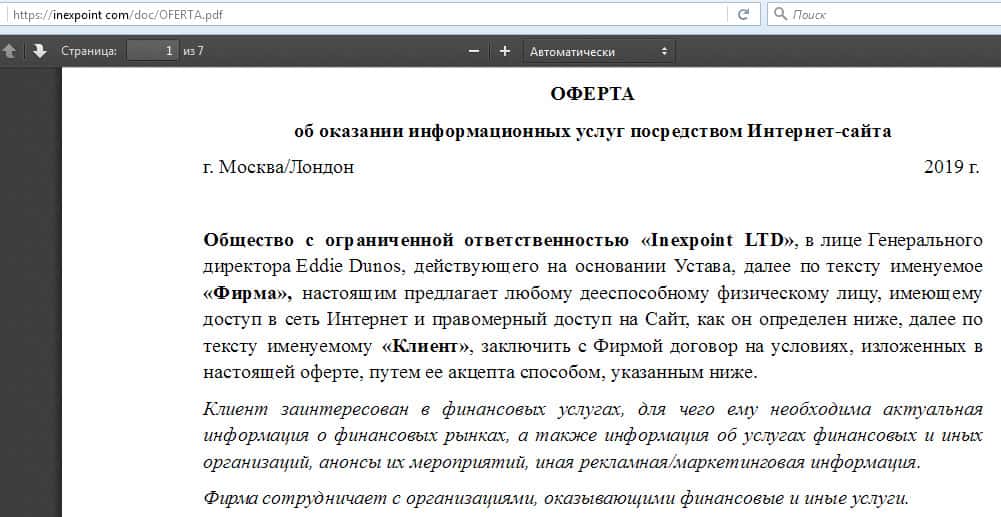Screen dimensions: 1001x517
Task: Zoom out with the minus button
Action: pos(474,51)
